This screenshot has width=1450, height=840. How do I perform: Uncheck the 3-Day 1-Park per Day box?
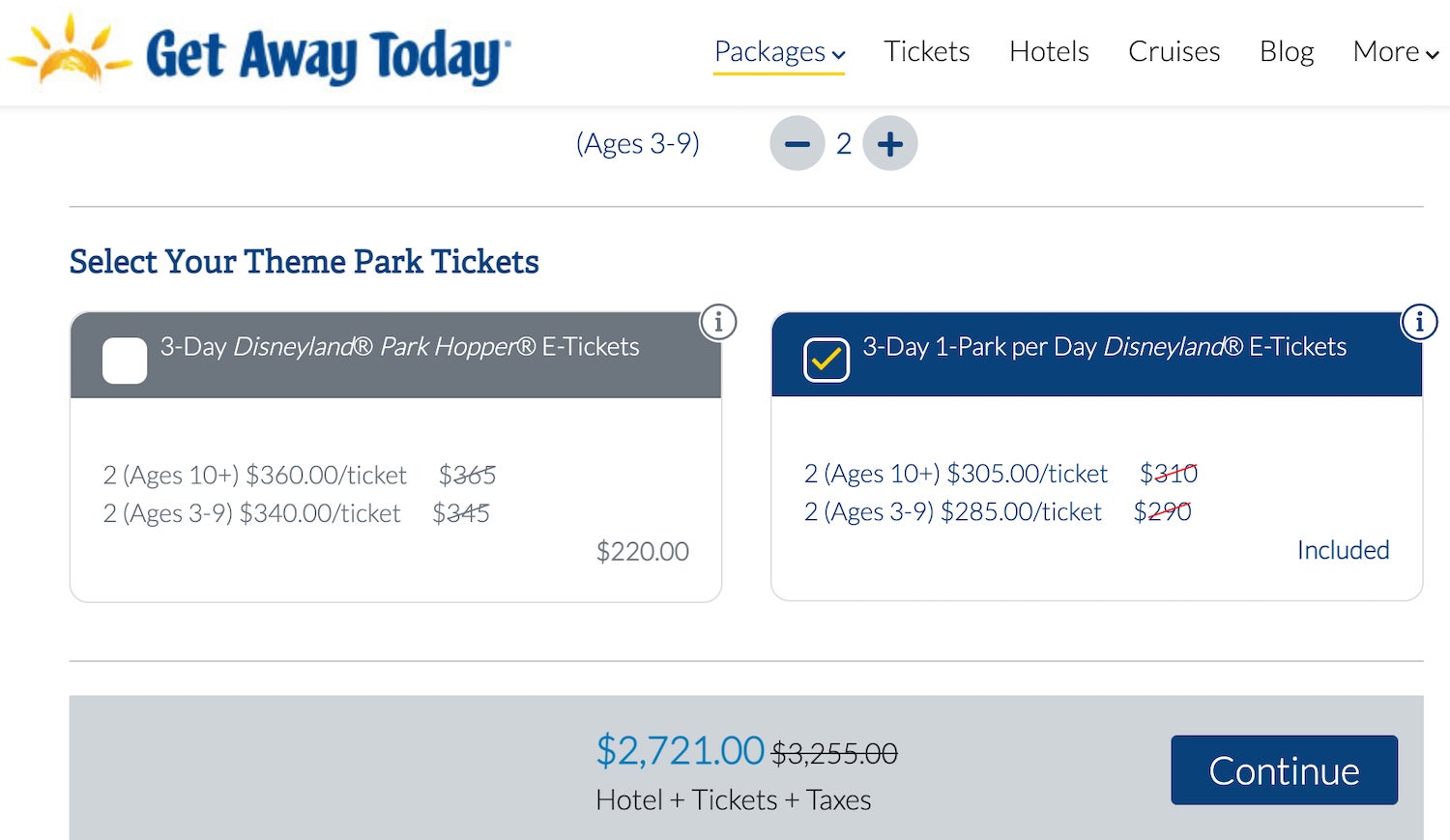pos(826,360)
